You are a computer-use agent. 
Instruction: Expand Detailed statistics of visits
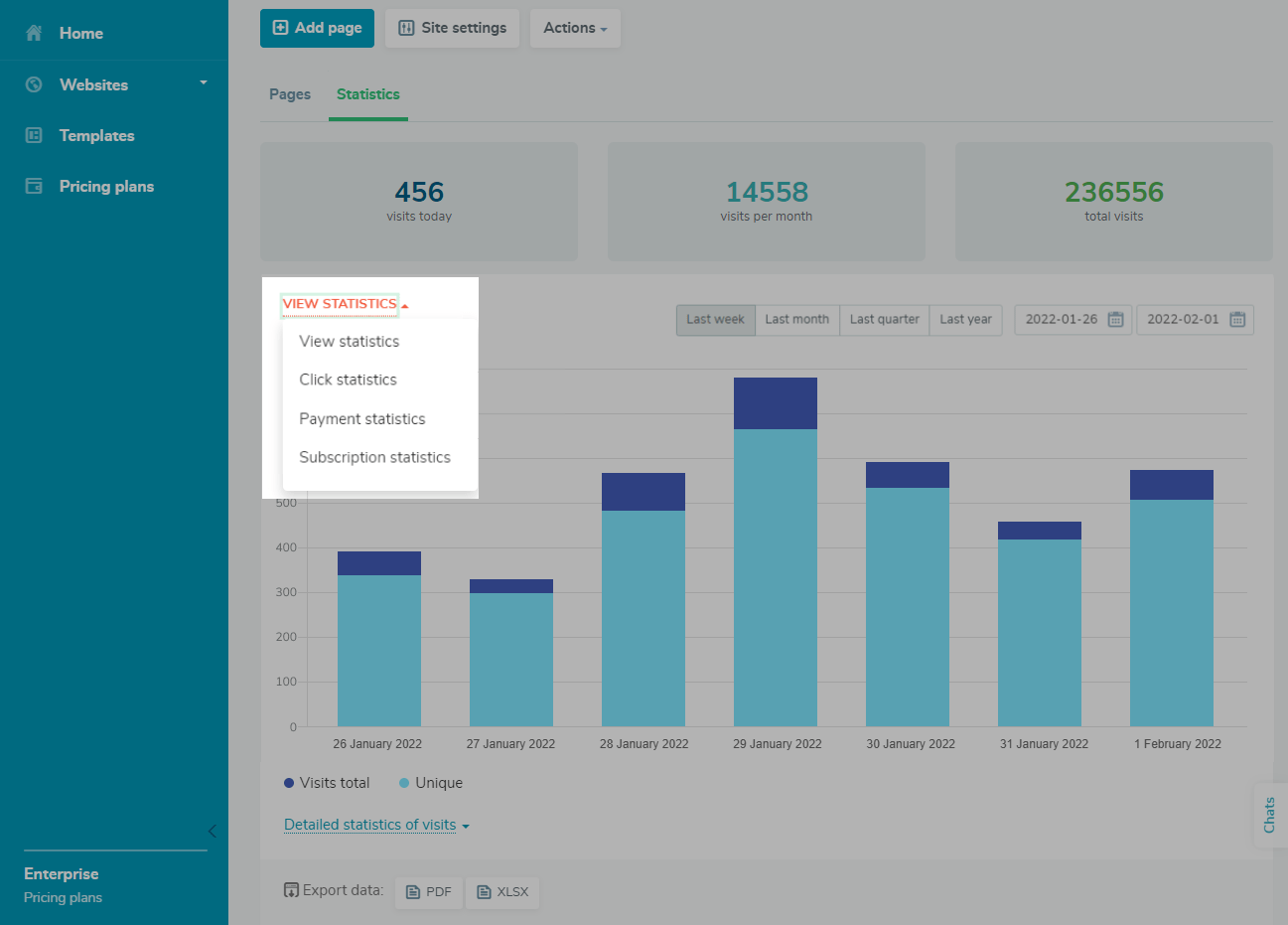[376, 825]
